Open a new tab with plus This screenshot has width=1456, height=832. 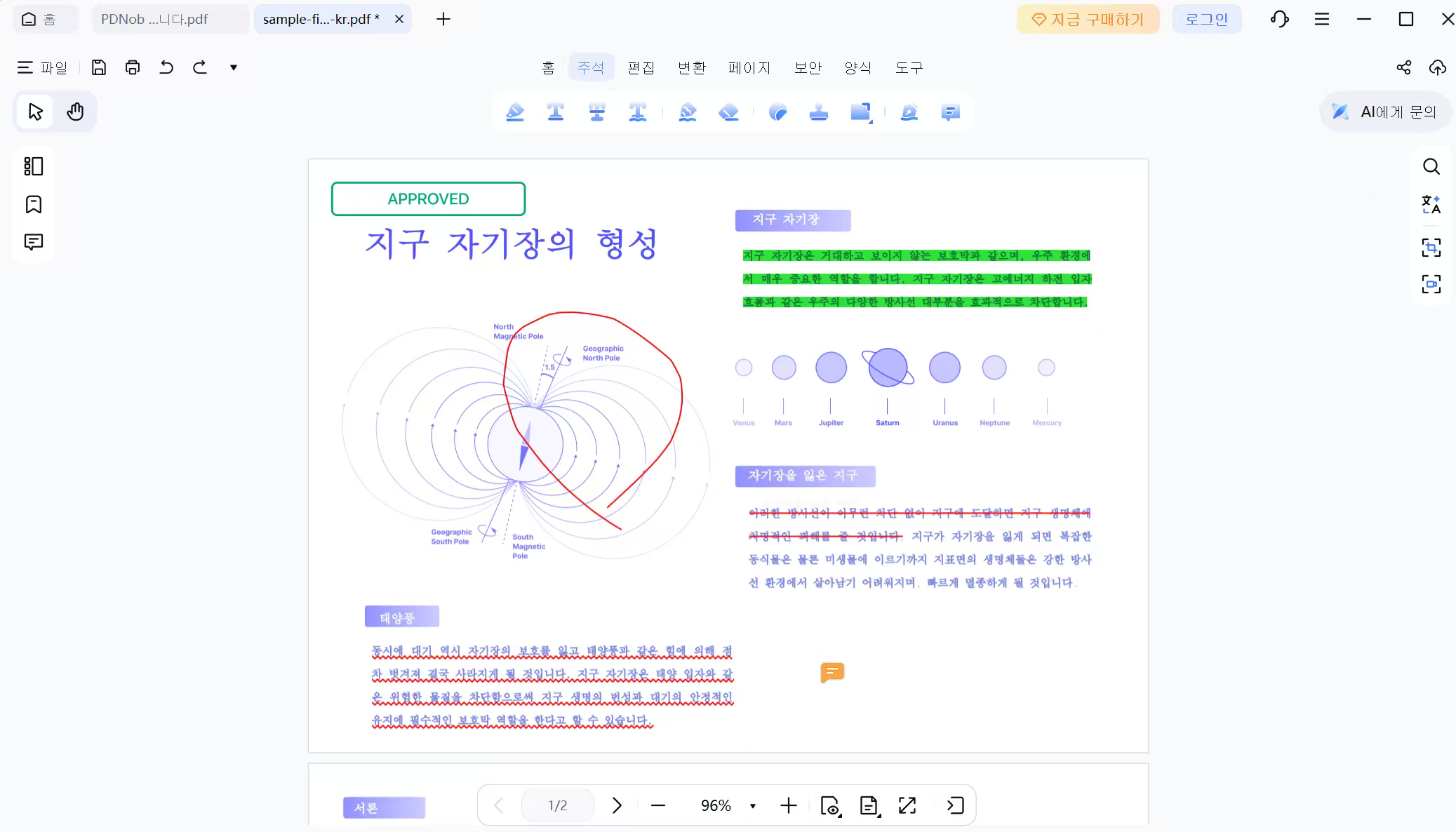pyautogui.click(x=443, y=19)
